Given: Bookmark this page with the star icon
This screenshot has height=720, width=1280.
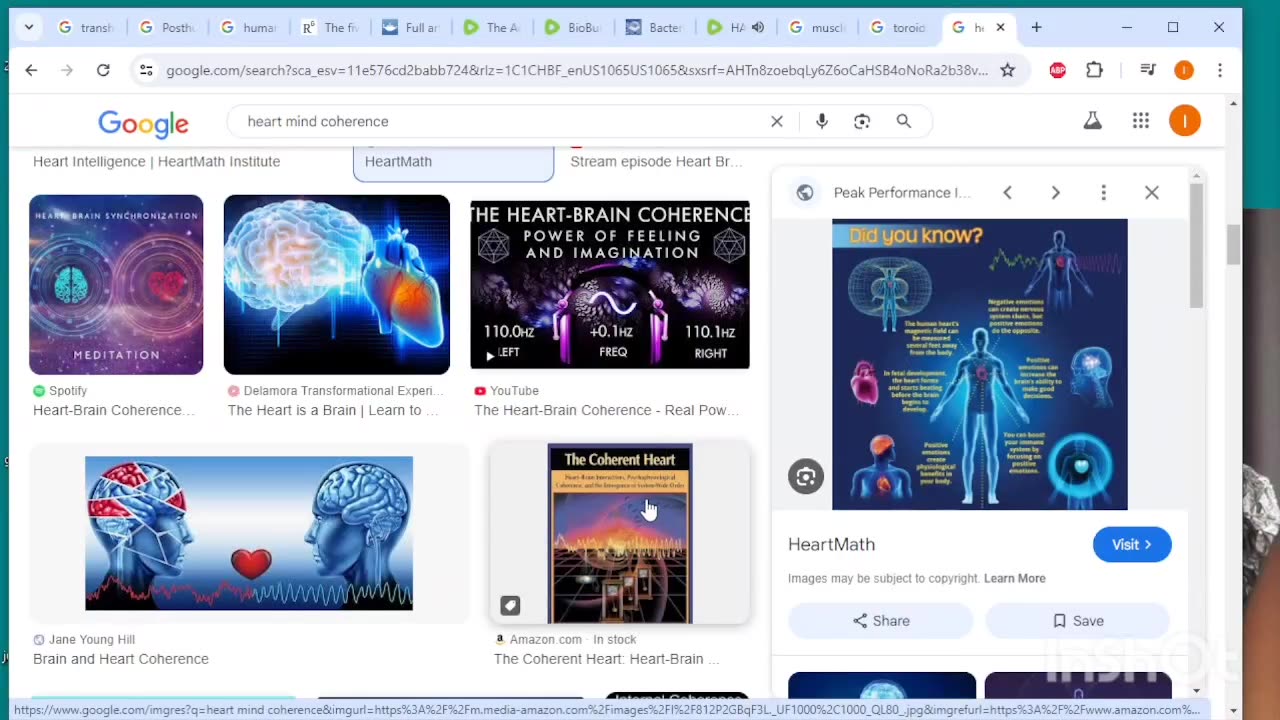Looking at the screenshot, I should (x=1008, y=70).
